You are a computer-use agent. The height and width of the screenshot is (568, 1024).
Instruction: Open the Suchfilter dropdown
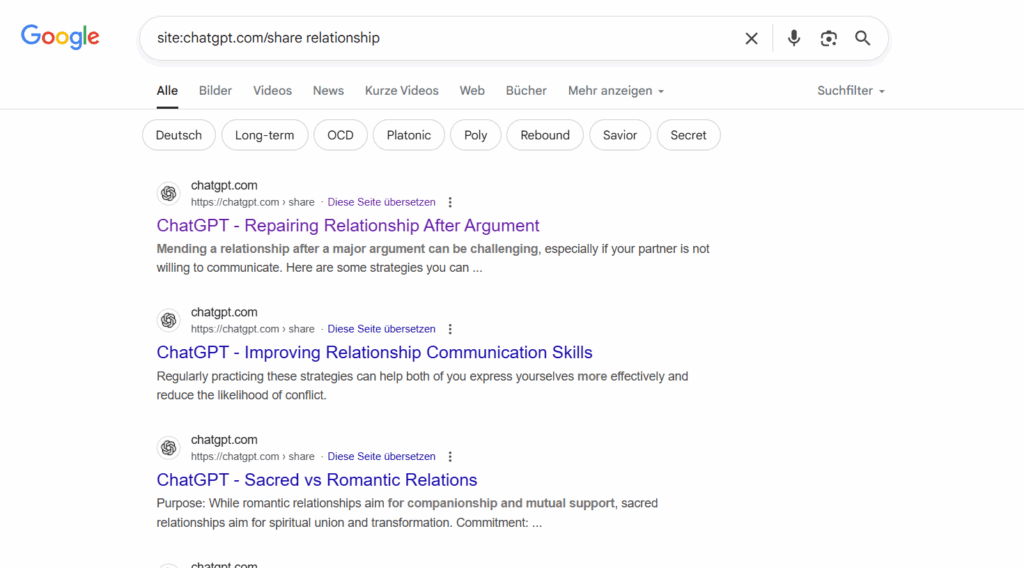851,91
